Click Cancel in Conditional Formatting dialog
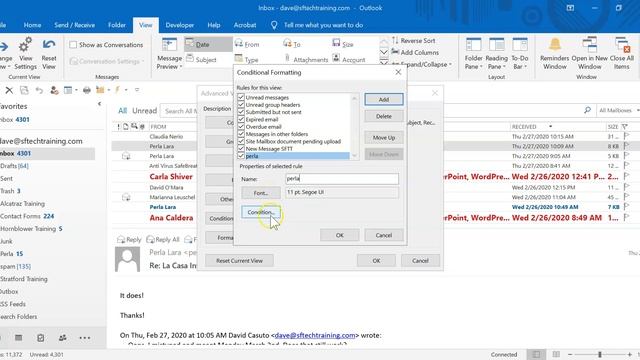The height and width of the screenshot is (360, 640). [x=384, y=235]
